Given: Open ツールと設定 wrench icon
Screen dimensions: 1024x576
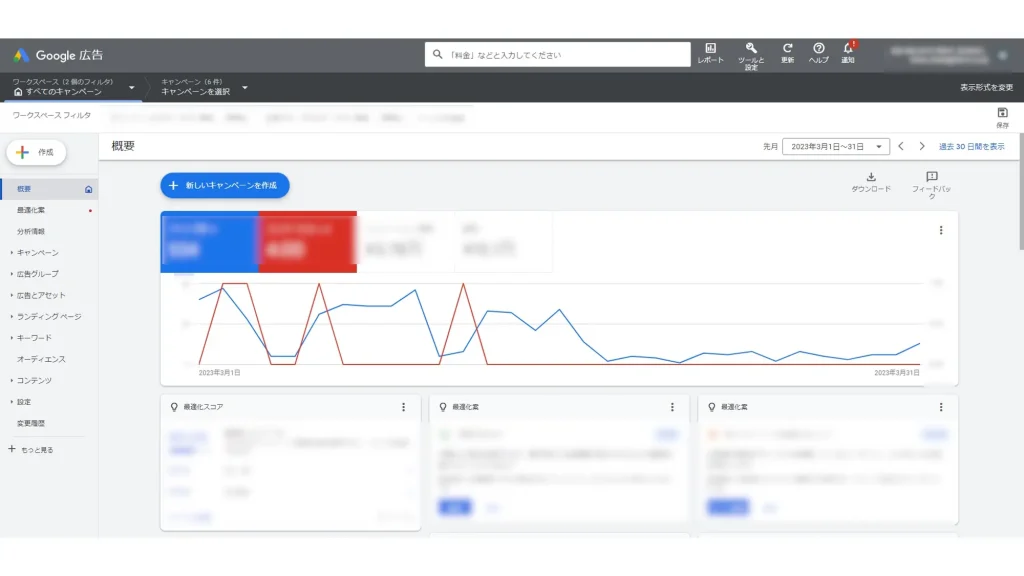Looking at the screenshot, I should pyautogui.click(x=751, y=49).
